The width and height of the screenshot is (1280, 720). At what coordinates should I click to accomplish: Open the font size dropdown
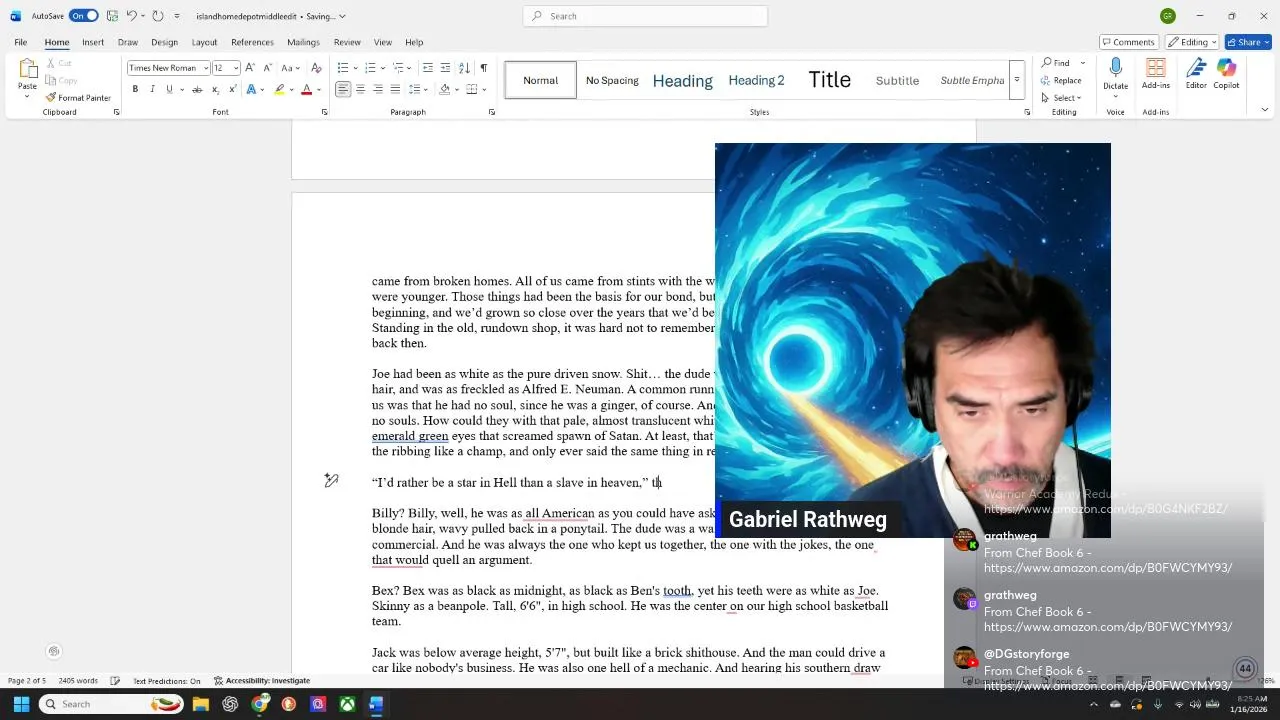coord(236,68)
